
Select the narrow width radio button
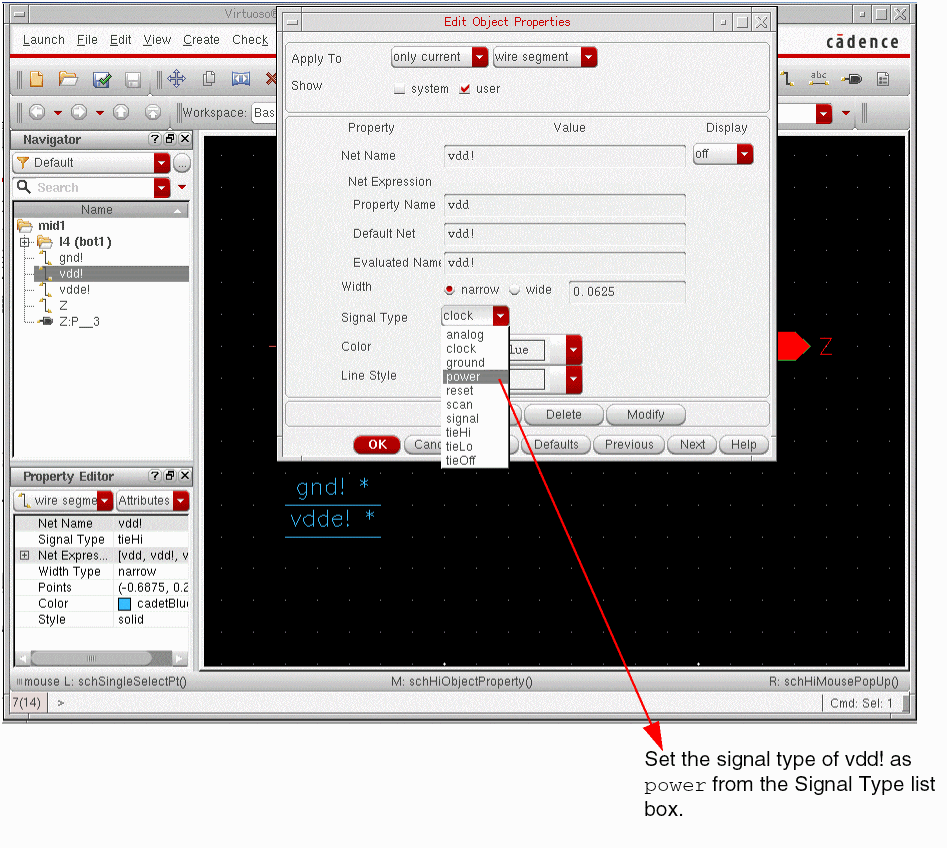[x=449, y=290]
